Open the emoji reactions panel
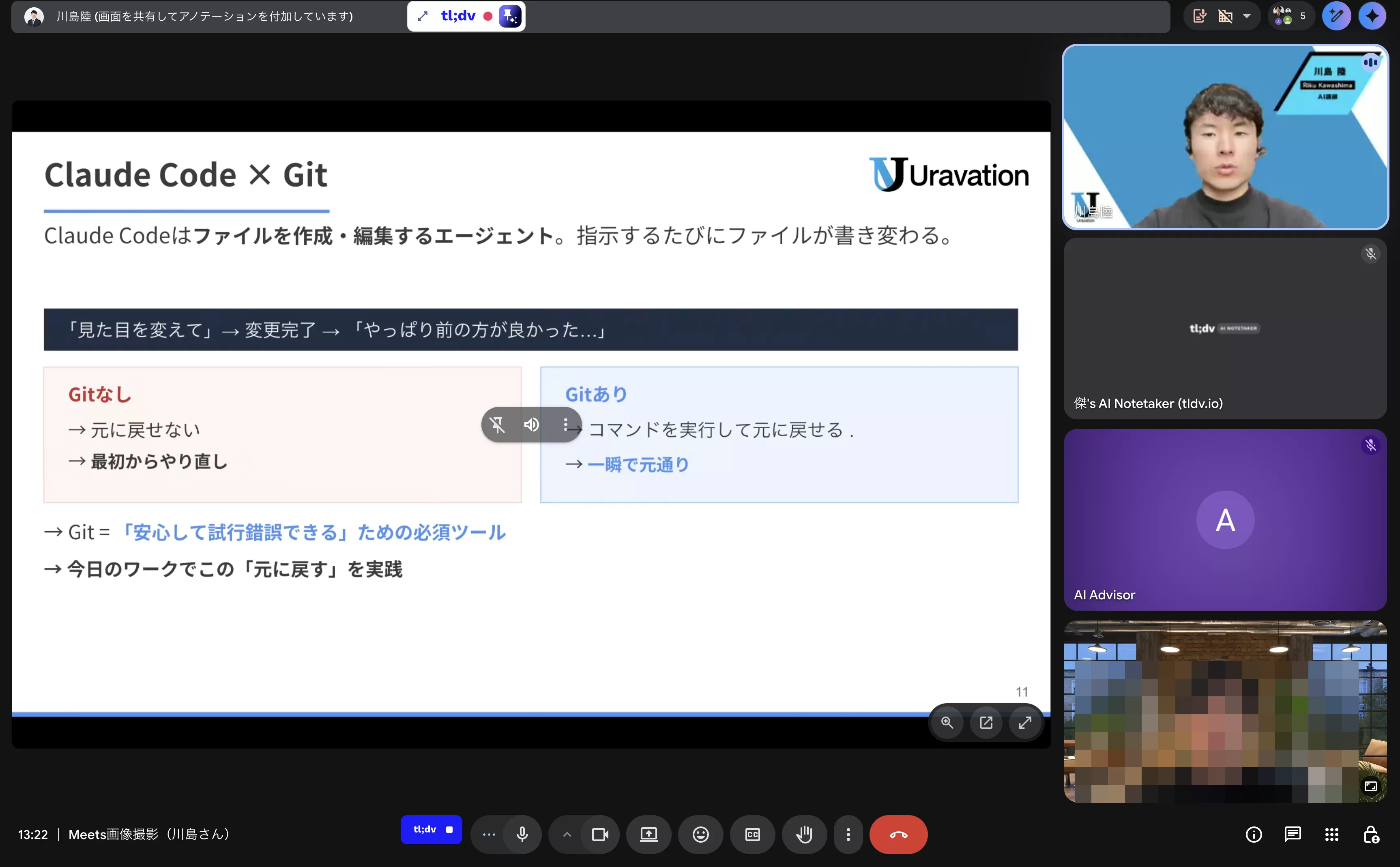The height and width of the screenshot is (867, 1400). tap(700, 834)
